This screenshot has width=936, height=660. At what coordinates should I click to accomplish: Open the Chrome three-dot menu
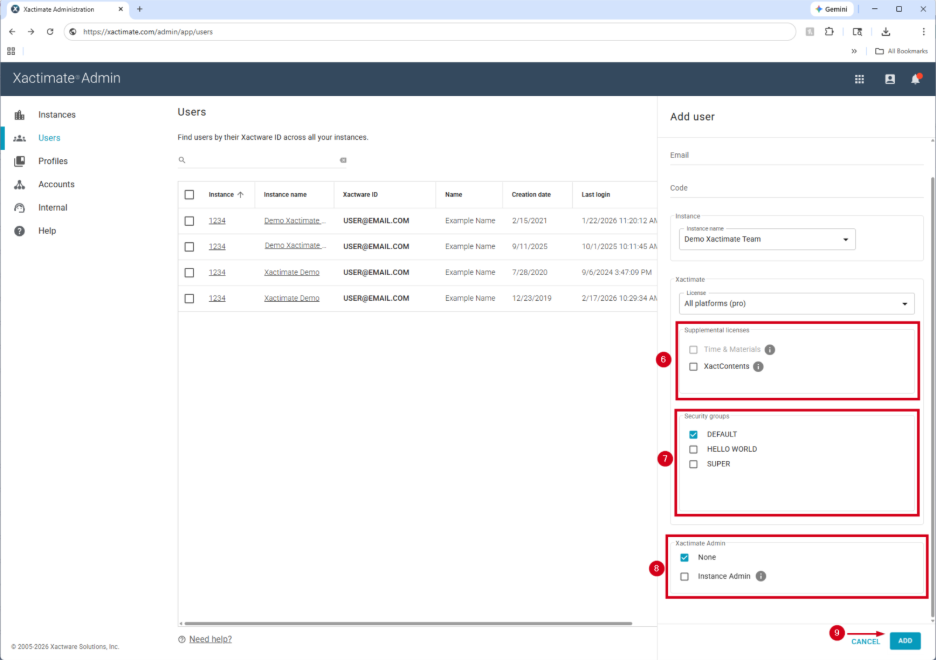click(x=923, y=32)
